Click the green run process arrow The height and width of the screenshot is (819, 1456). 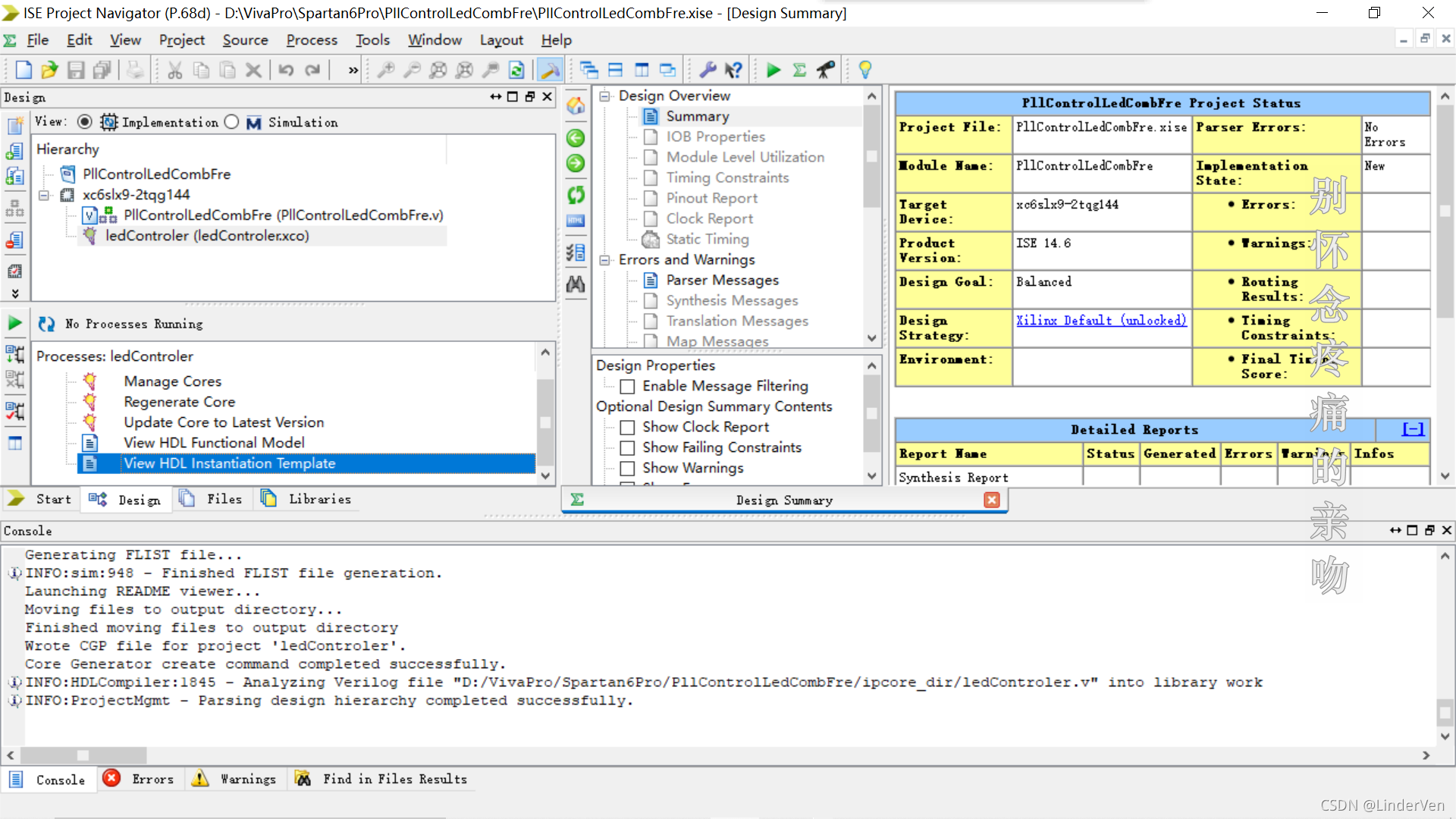click(14, 323)
